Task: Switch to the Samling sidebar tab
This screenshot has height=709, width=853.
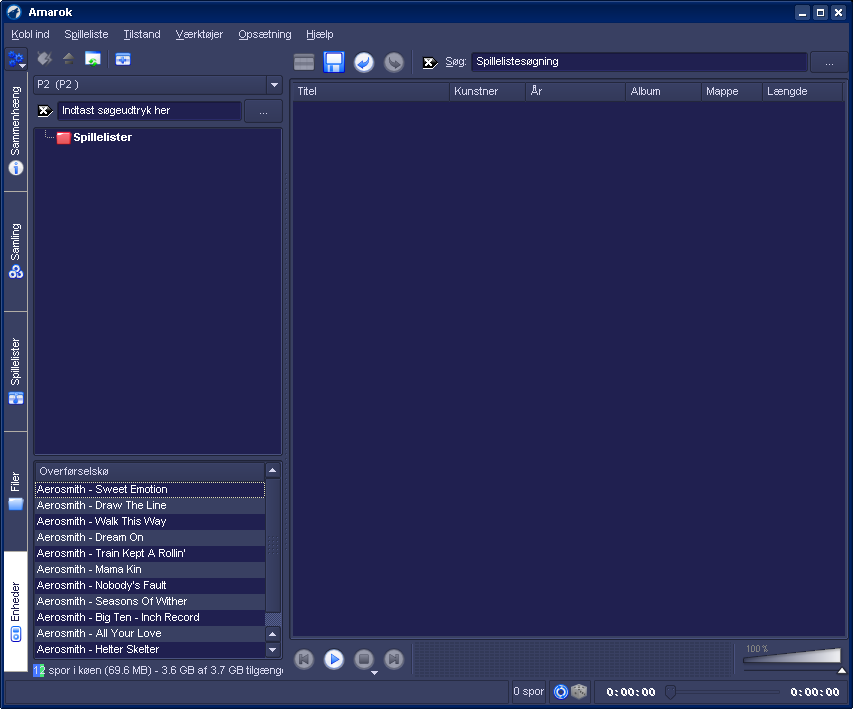Action: coord(16,251)
